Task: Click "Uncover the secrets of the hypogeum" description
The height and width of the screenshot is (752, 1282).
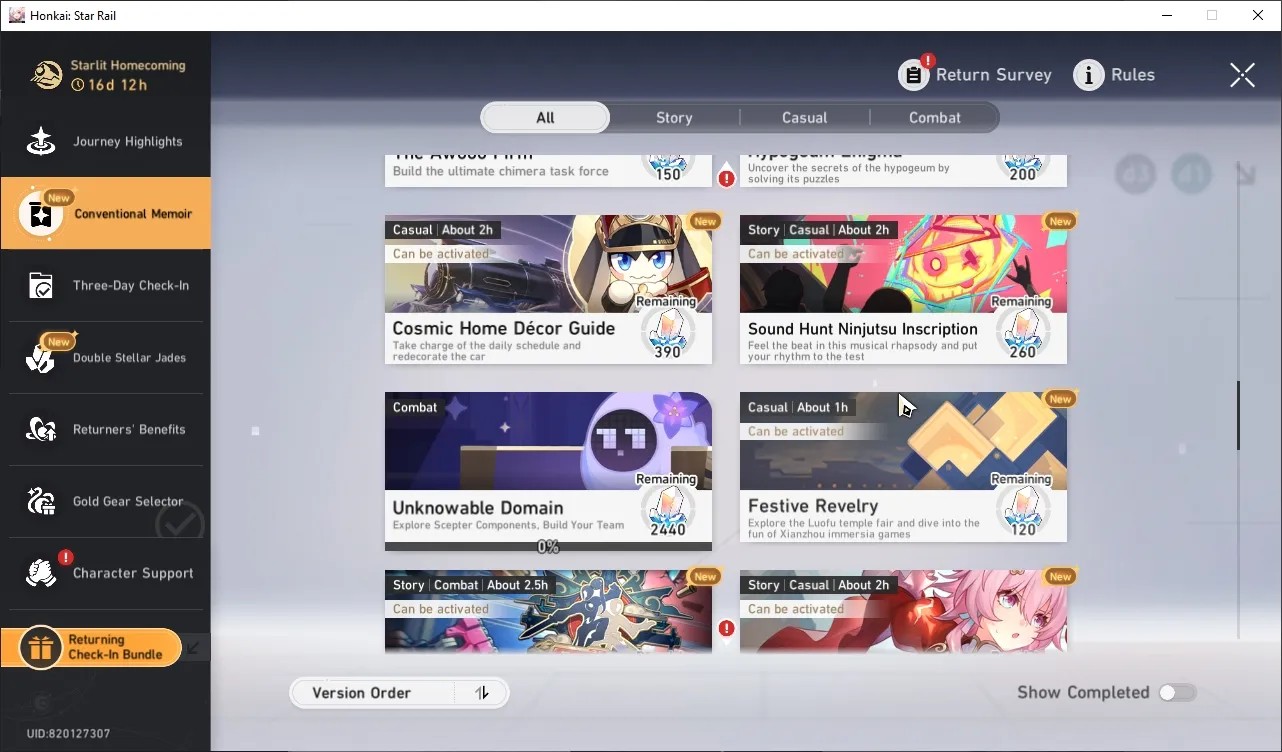Action: point(849,174)
